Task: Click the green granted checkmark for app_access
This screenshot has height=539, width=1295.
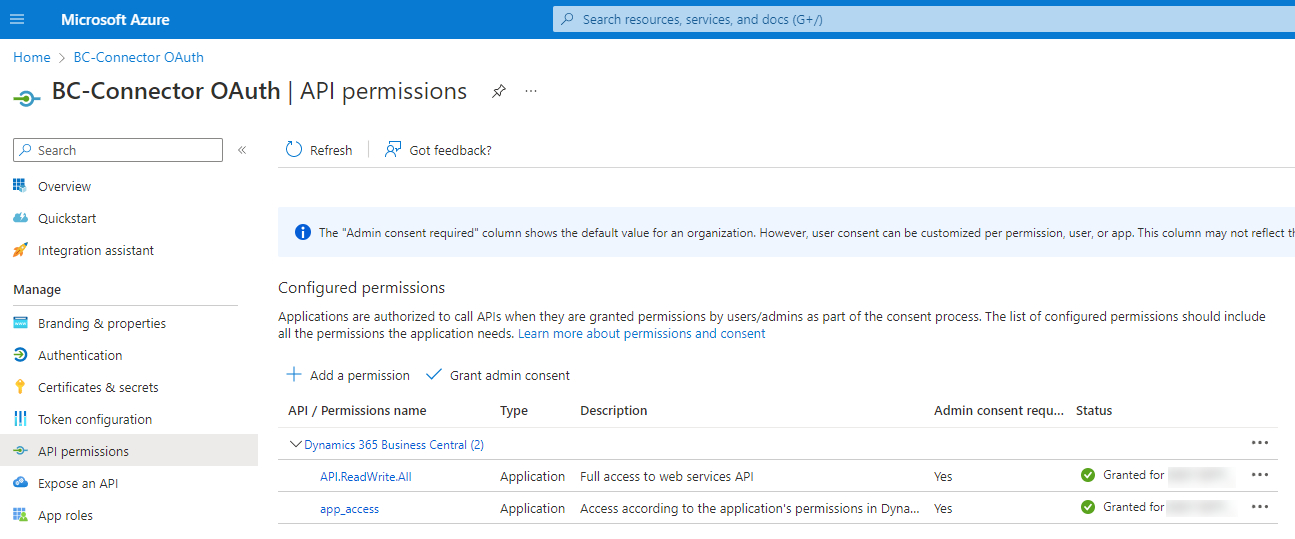Action: coord(1088,507)
